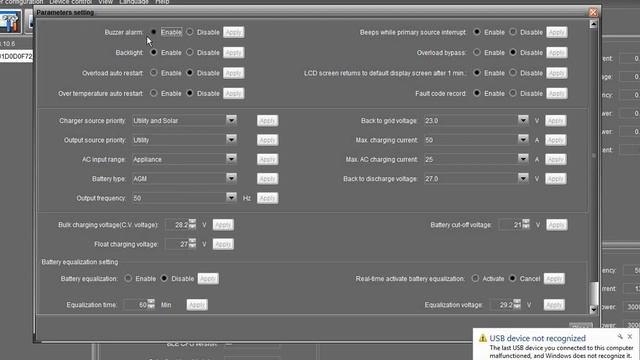Adjust Battery cut-off voltage spinner arrows
The image size is (640, 360).
tap(526, 224)
